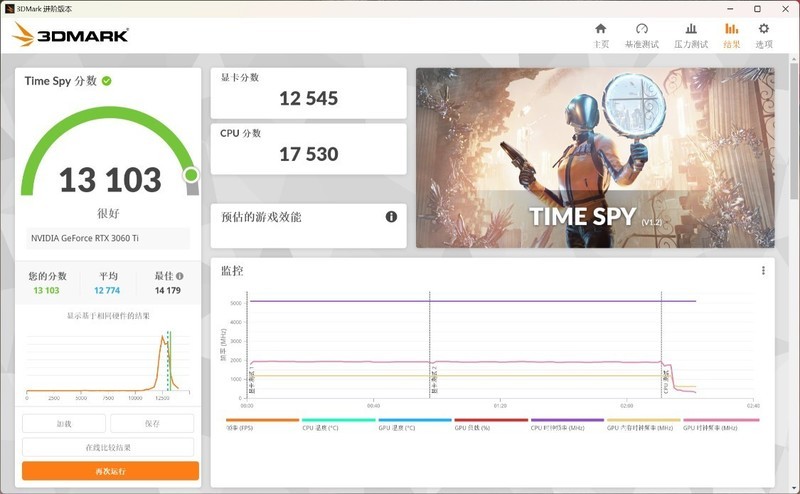The image size is (800, 494).
Task: Click the TIME SPY preview image
Action: (x=595, y=158)
